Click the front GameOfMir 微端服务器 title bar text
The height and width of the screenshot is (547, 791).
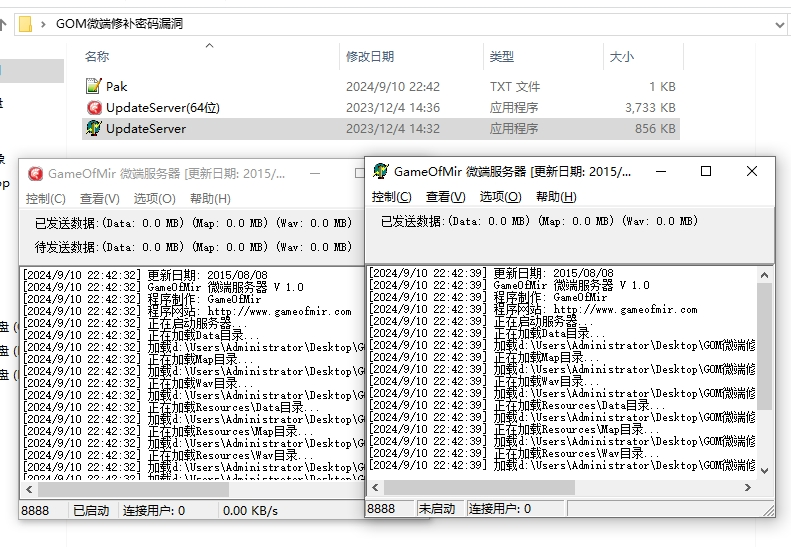[512, 172]
